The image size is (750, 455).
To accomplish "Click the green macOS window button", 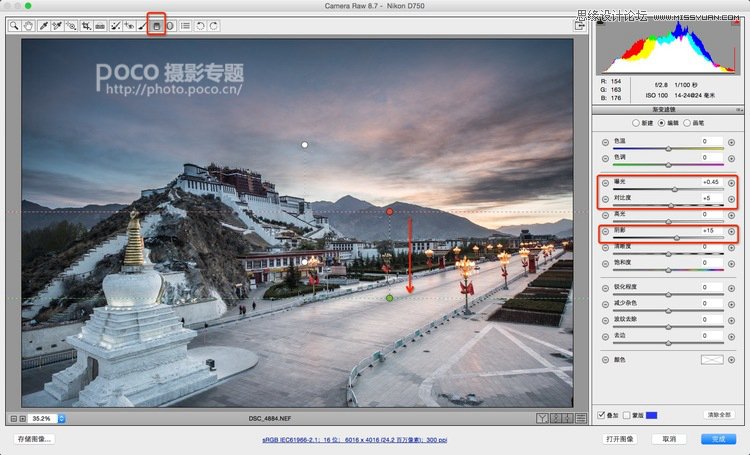I will point(28,6).
